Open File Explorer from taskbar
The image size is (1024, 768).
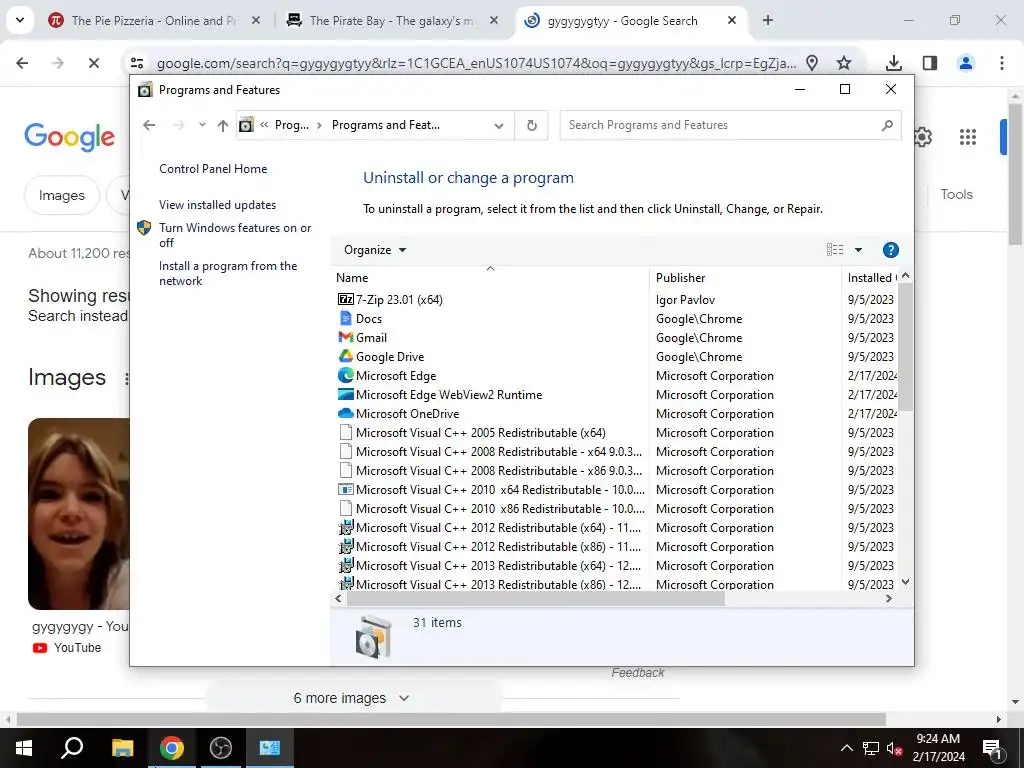point(122,748)
